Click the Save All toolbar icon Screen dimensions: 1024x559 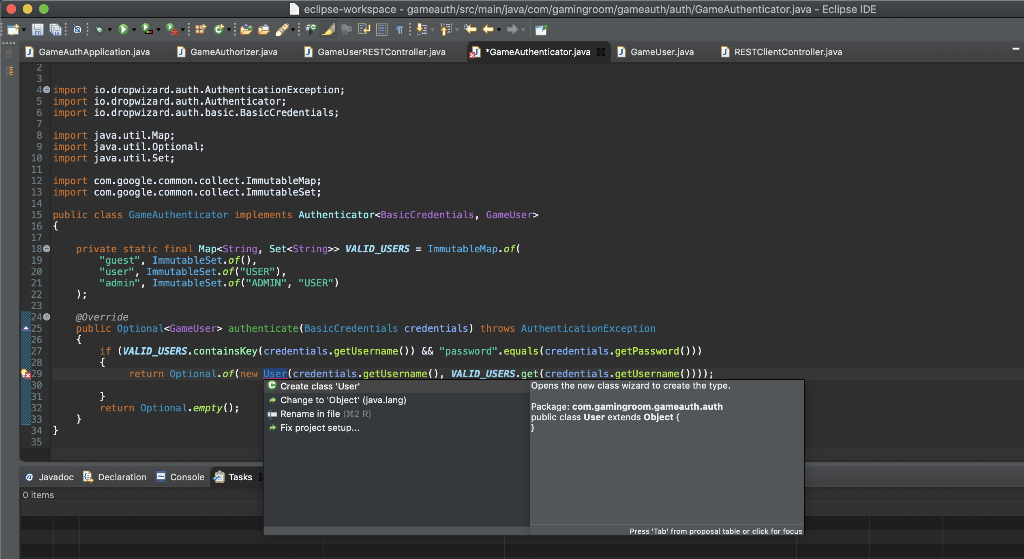54,30
